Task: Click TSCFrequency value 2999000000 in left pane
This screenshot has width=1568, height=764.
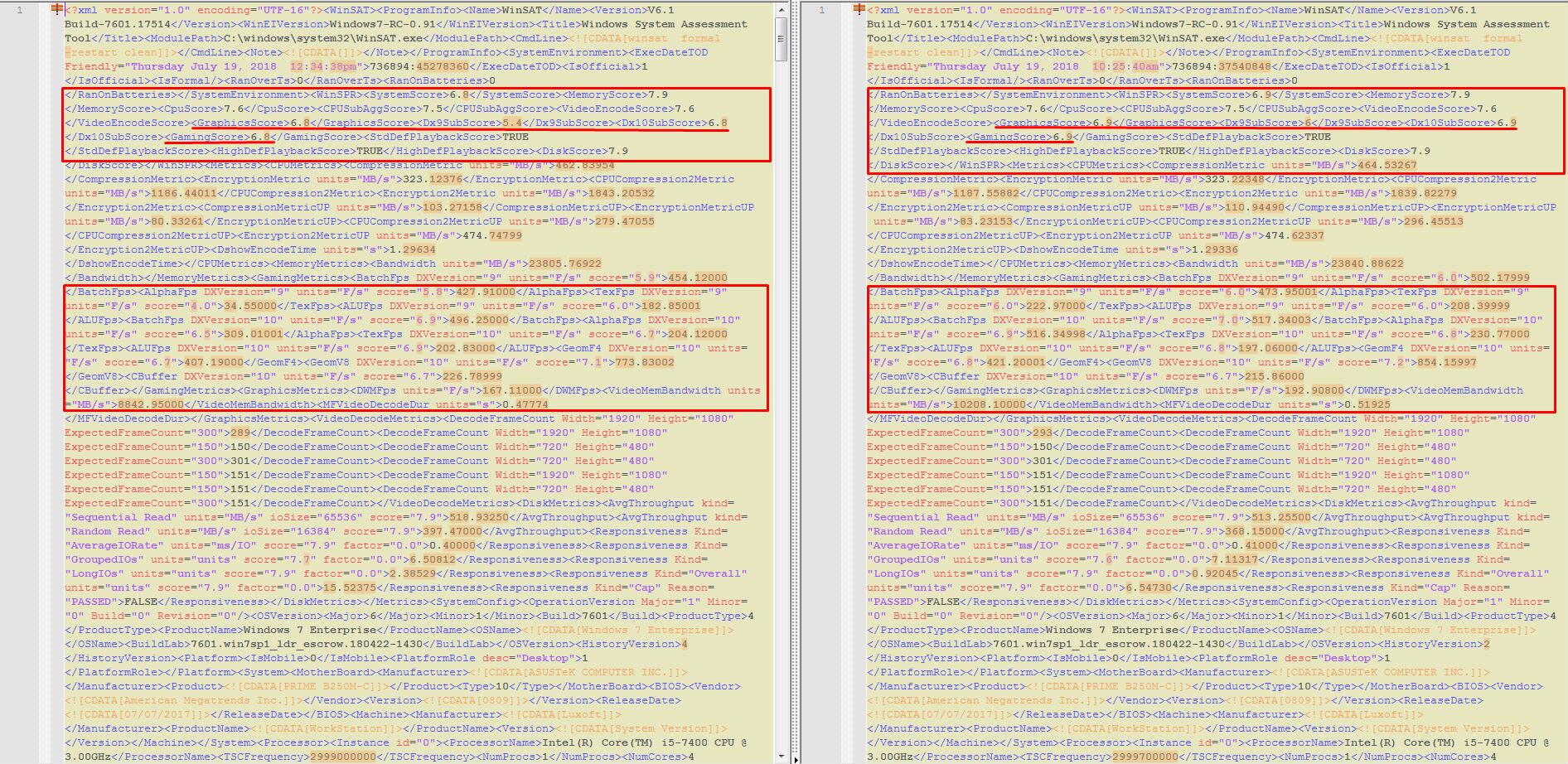Action: [x=343, y=757]
